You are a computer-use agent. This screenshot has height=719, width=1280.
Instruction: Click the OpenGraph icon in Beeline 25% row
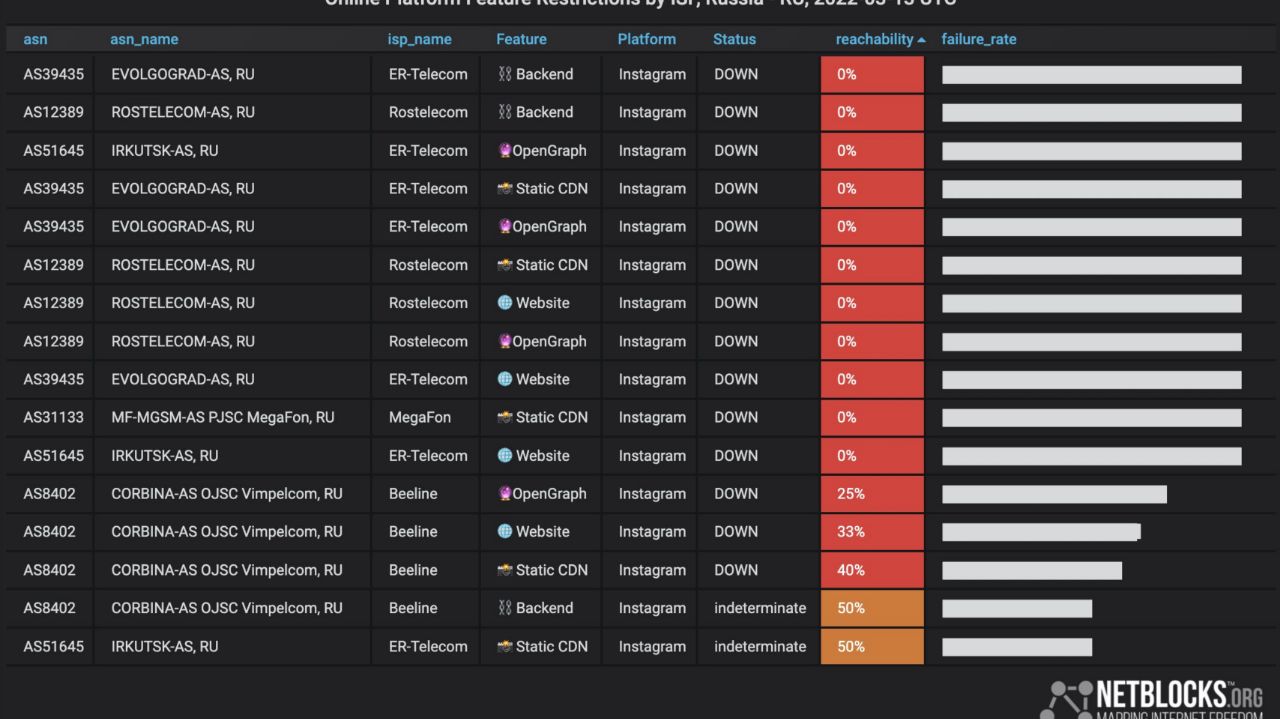point(504,493)
